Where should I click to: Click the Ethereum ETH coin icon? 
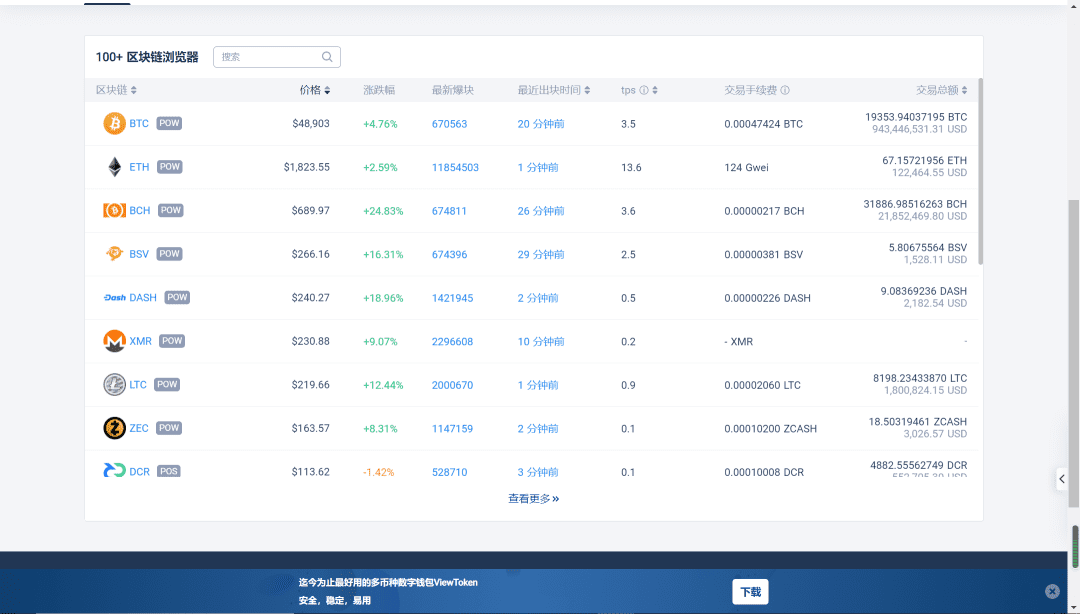114,167
